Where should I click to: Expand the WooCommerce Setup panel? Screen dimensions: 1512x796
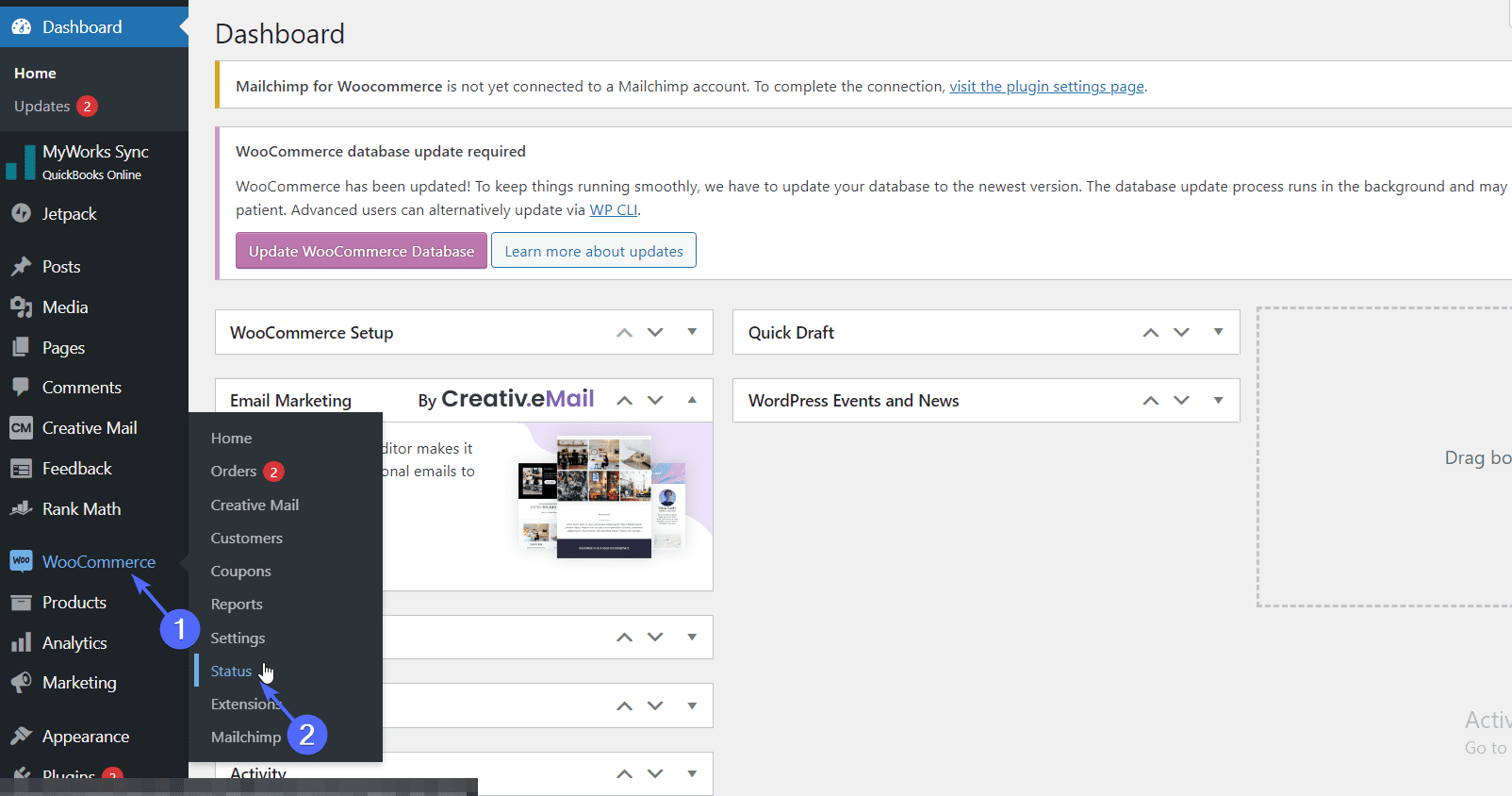[692, 332]
